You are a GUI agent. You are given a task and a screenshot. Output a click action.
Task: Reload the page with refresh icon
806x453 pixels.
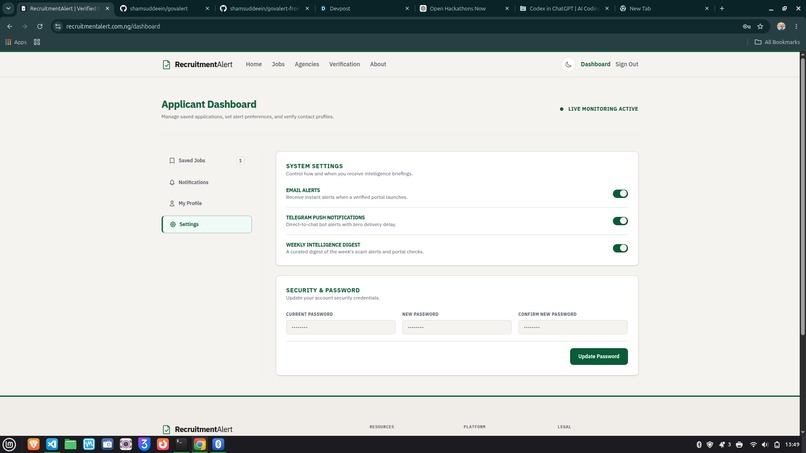point(40,26)
